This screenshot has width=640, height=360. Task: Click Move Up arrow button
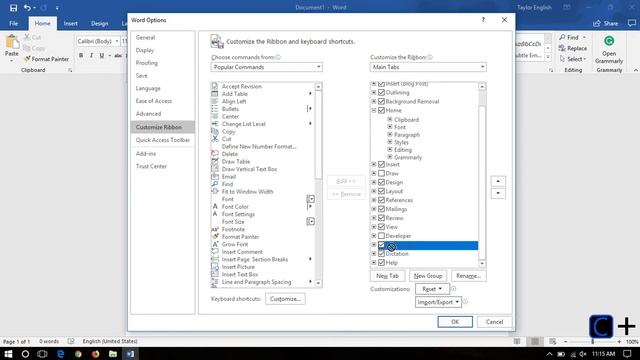498,181
